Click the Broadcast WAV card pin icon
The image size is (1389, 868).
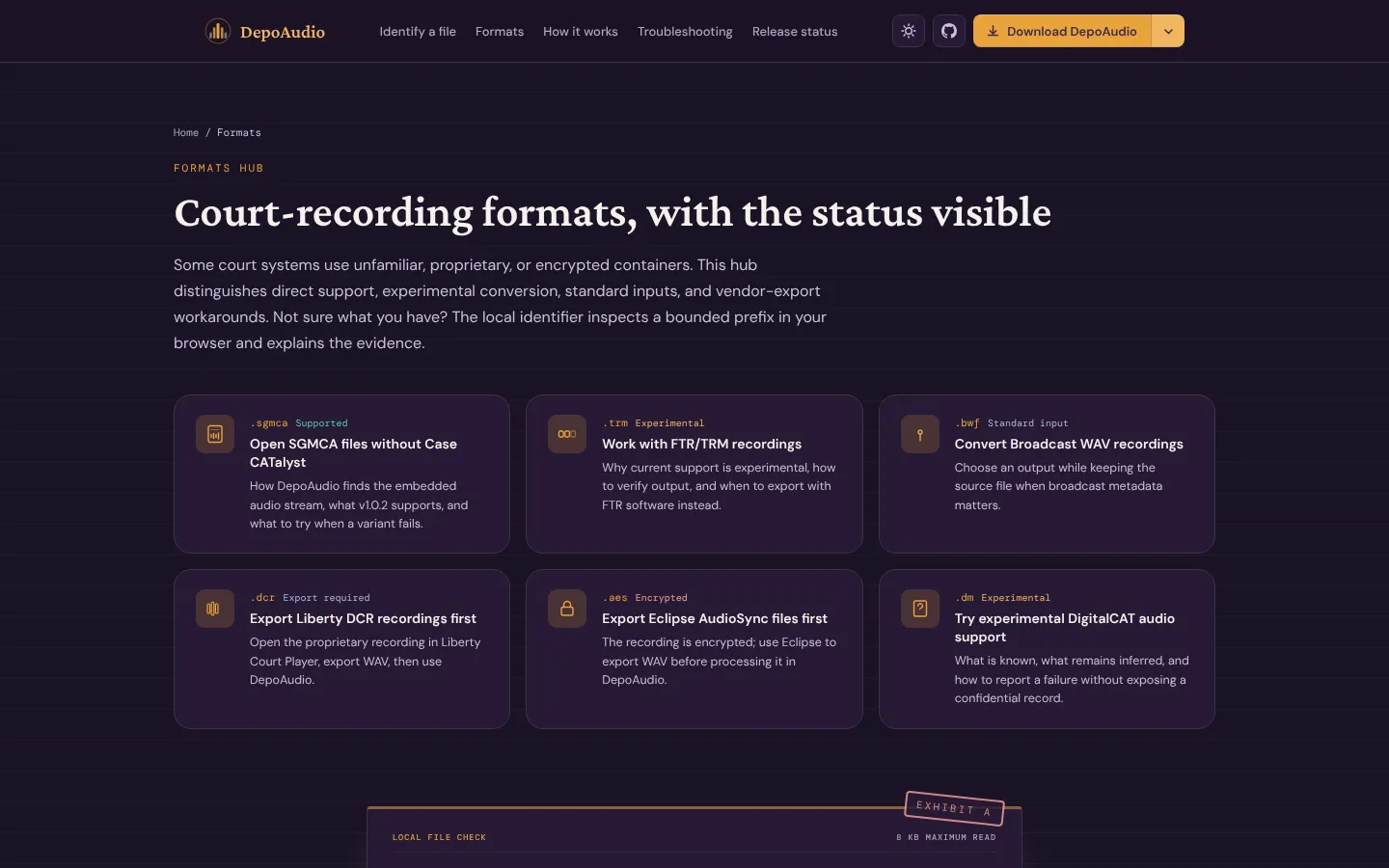point(920,434)
